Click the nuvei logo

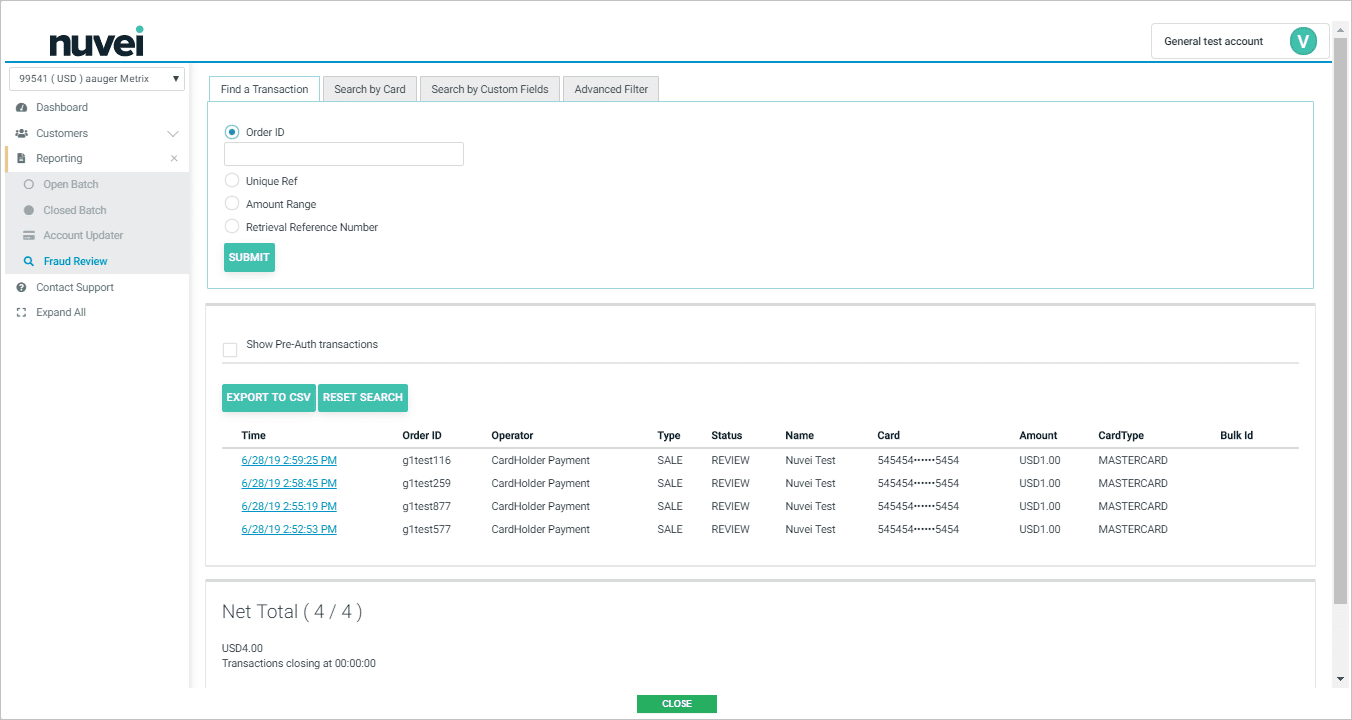coord(97,41)
